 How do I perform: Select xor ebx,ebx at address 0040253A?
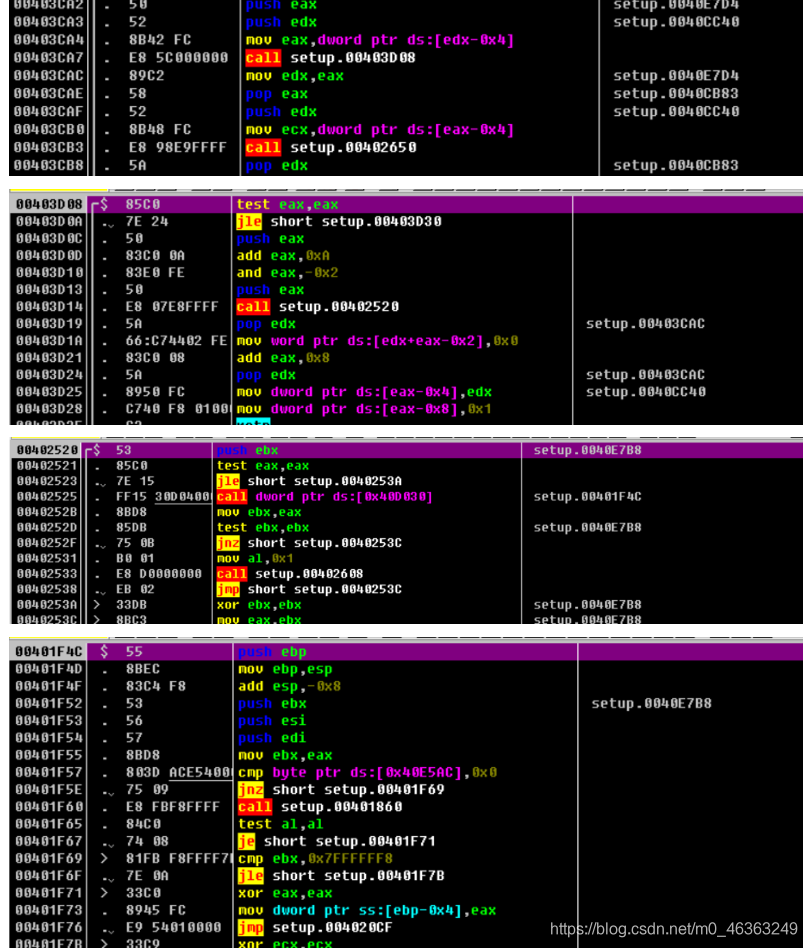[259, 605]
